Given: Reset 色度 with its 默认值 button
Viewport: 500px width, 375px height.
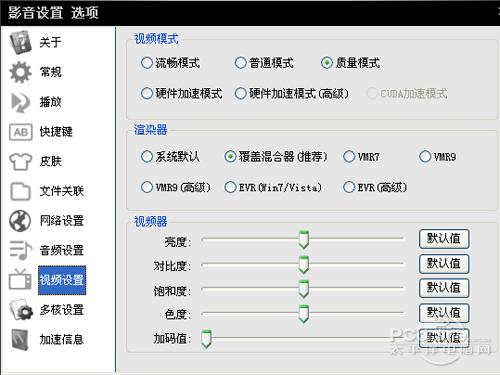Looking at the screenshot, I should coord(444,313).
